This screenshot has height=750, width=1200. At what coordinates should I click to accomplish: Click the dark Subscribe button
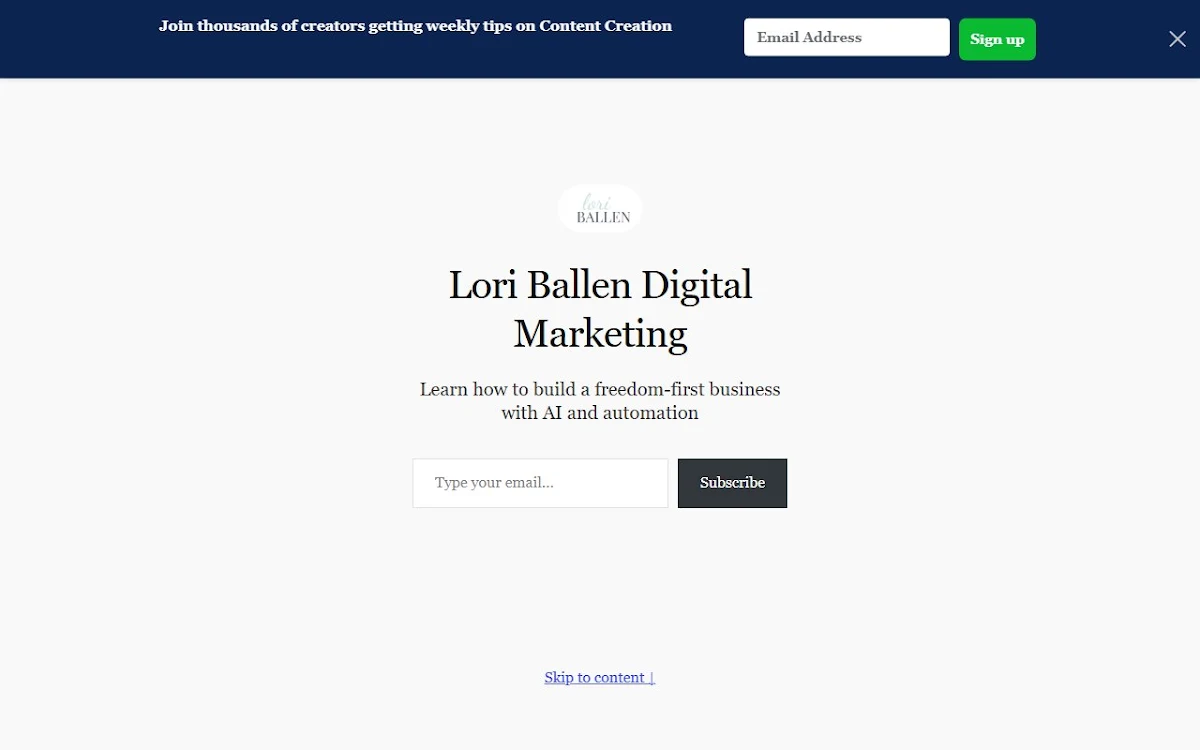point(732,483)
